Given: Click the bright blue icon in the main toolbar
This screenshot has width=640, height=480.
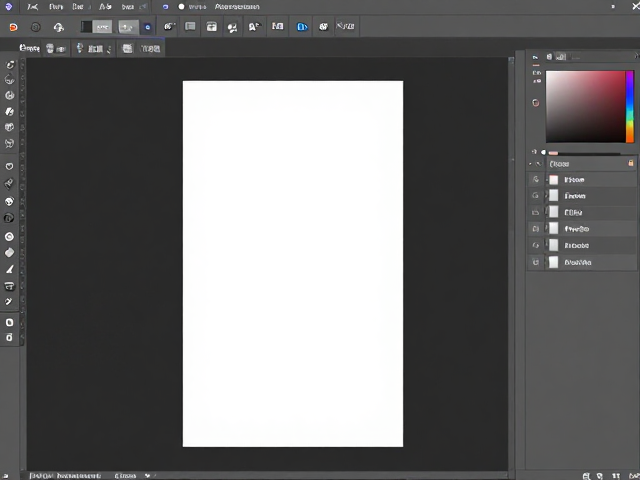Looking at the screenshot, I should point(302,27).
